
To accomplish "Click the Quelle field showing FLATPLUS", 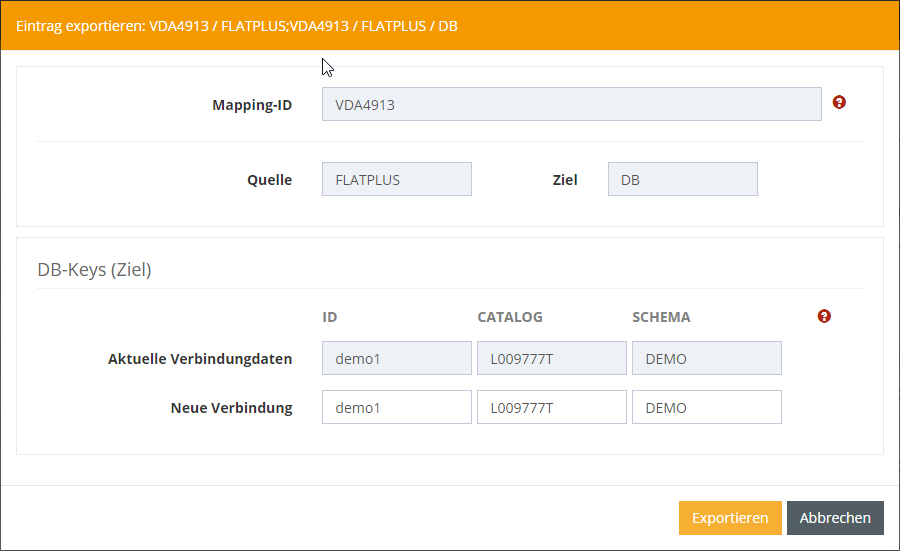I will click(x=396, y=180).
